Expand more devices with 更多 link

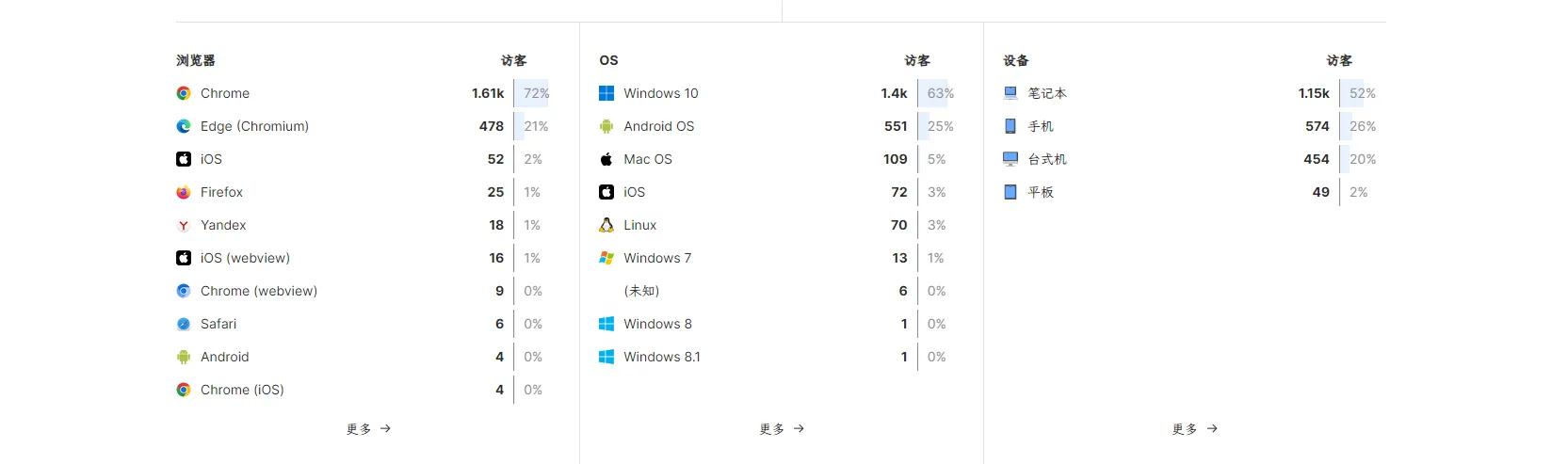pos(1194,429)
